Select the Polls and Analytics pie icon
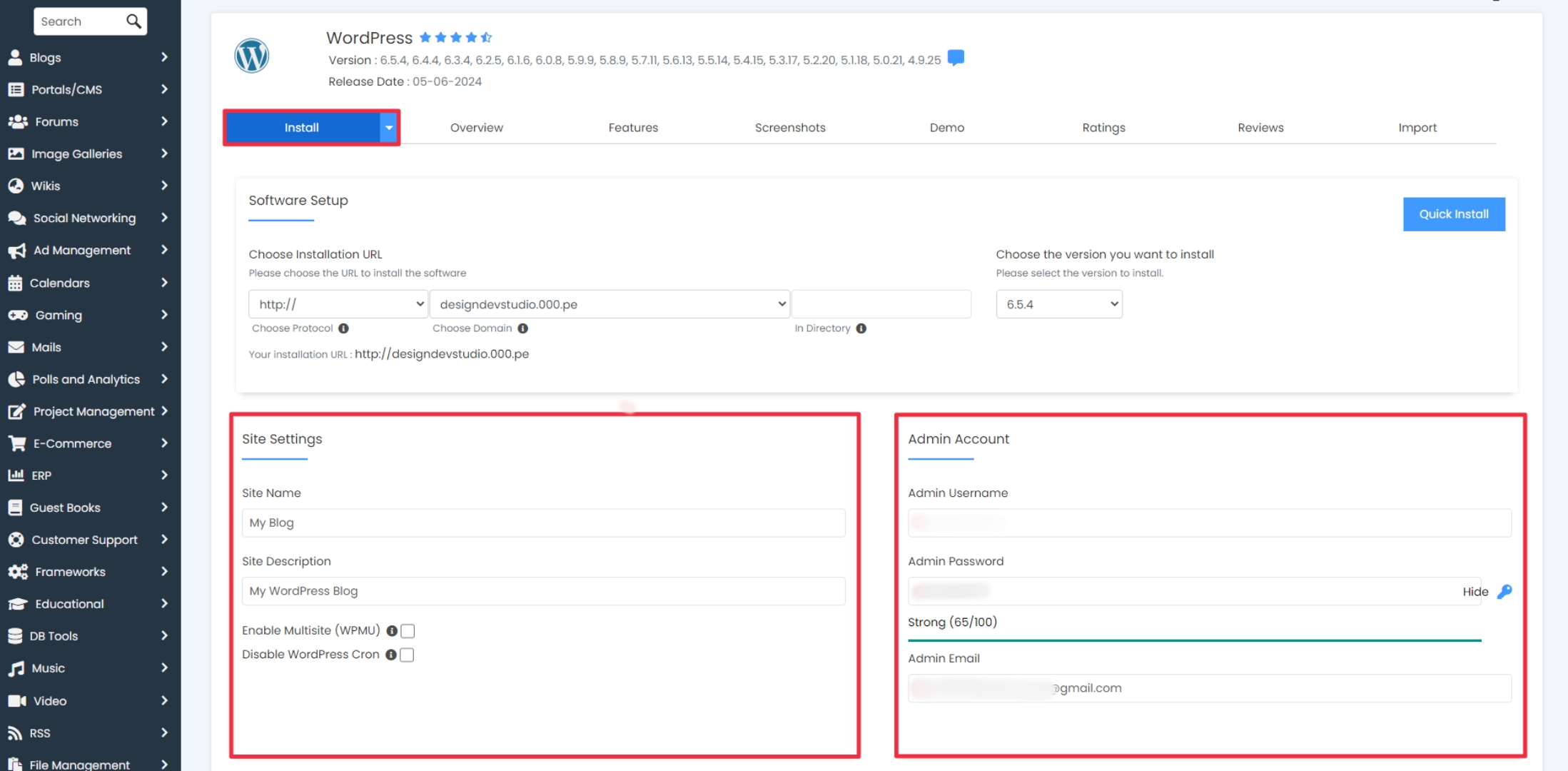The image size is (1568, 771). pyautogui.click(x=16, y=379)
